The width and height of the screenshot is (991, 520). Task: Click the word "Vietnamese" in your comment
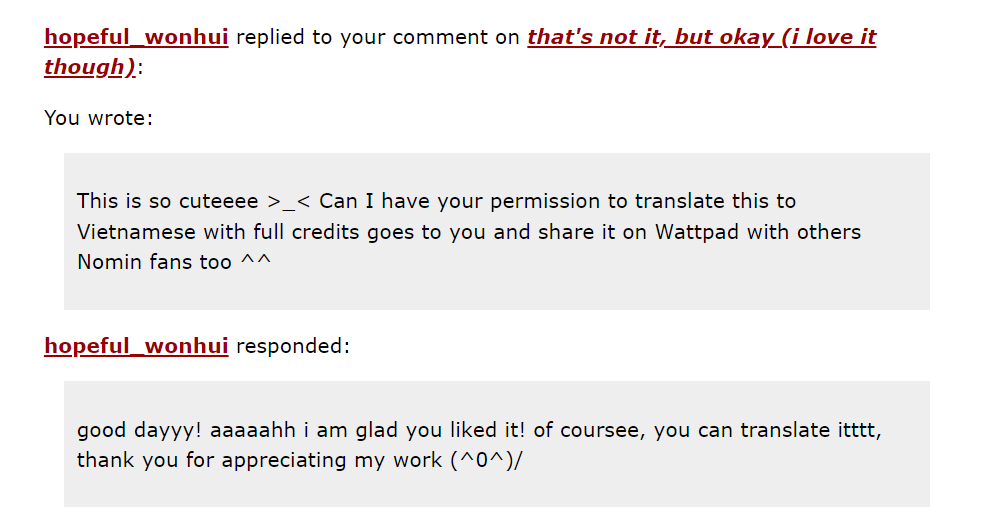point(136,232)
